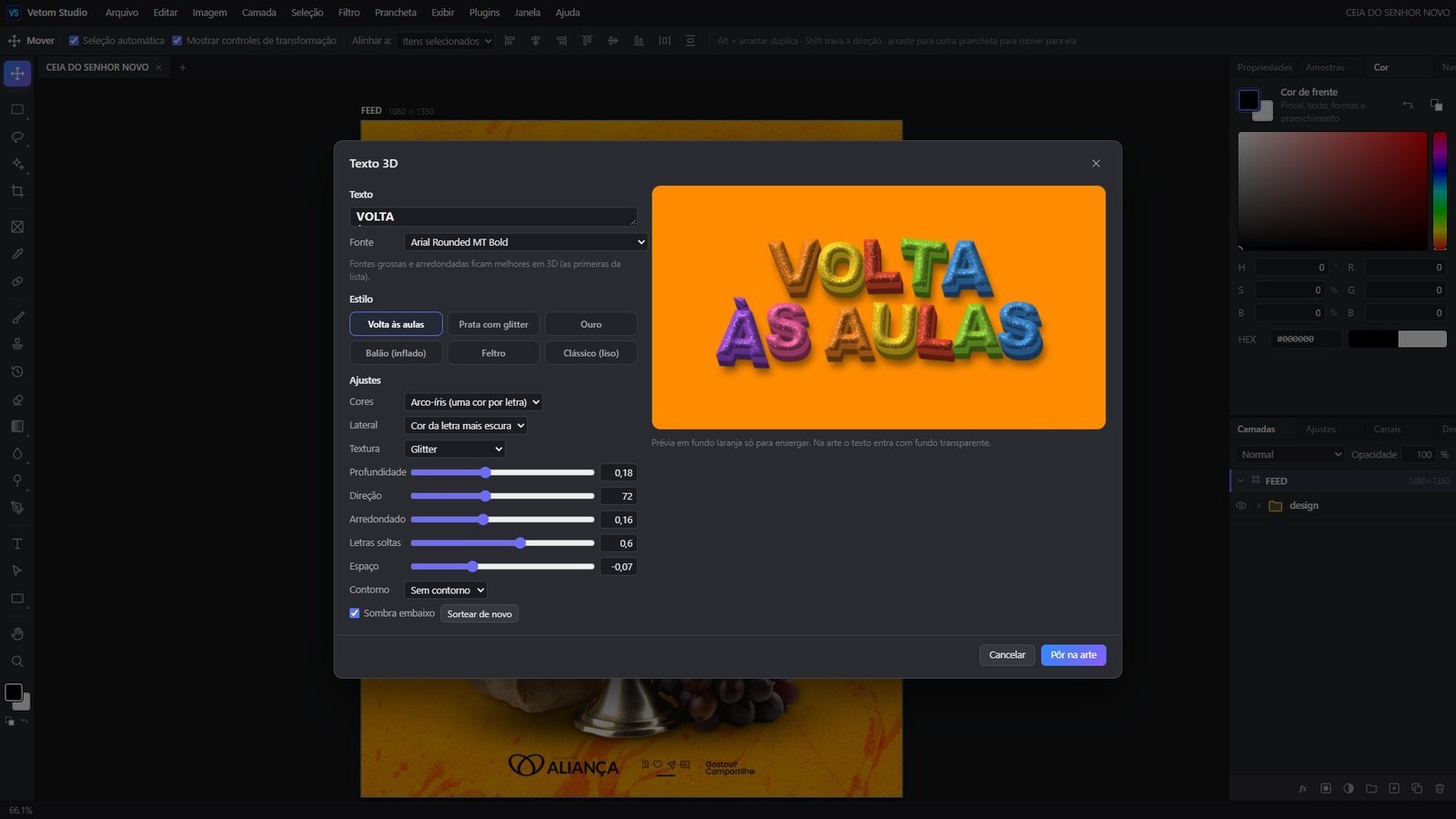Open the Cores dropdown Arco-íris
1456x819 pixels.
point(473,402)
